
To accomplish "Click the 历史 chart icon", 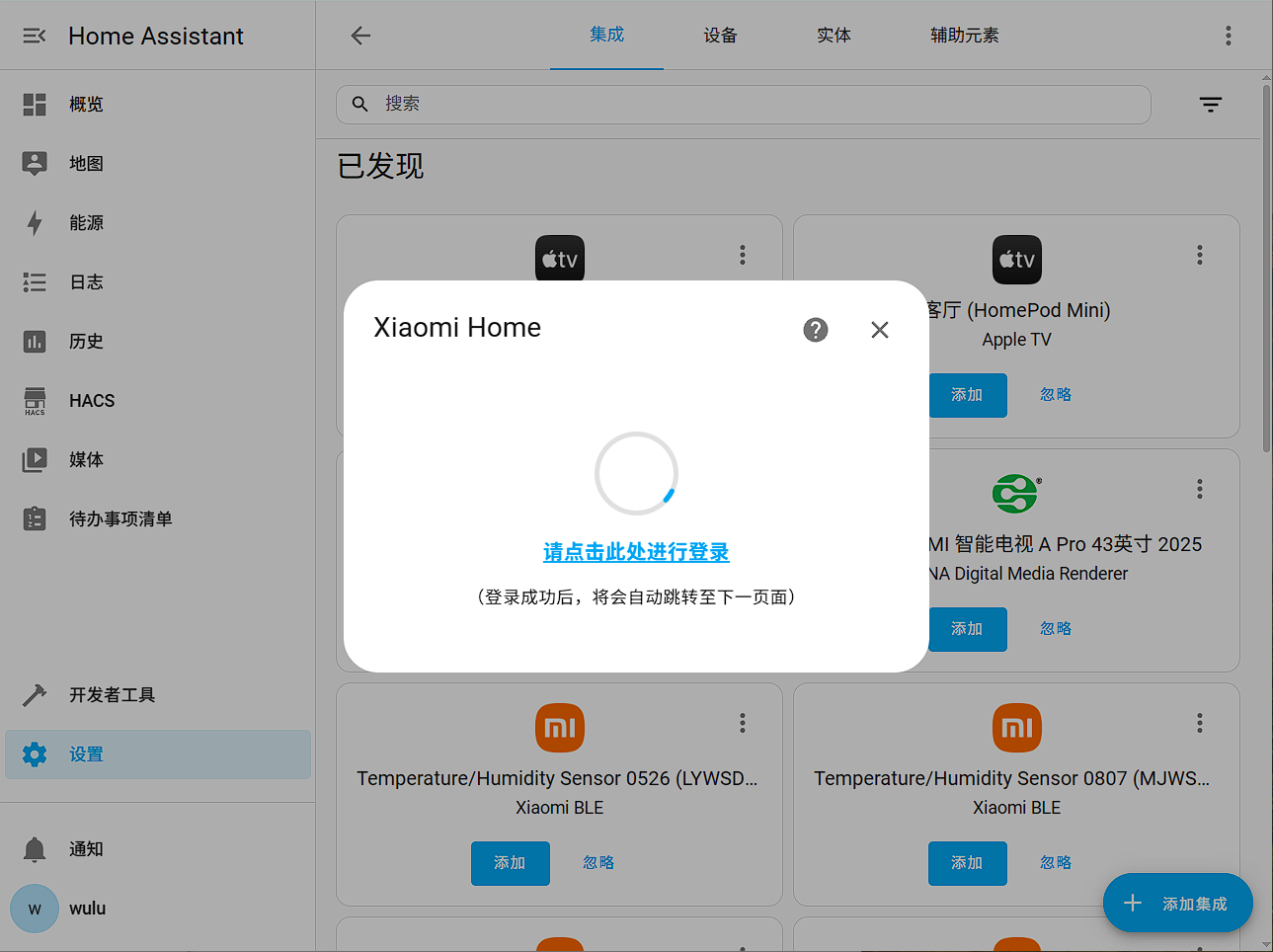I will (x=35, y=342).
